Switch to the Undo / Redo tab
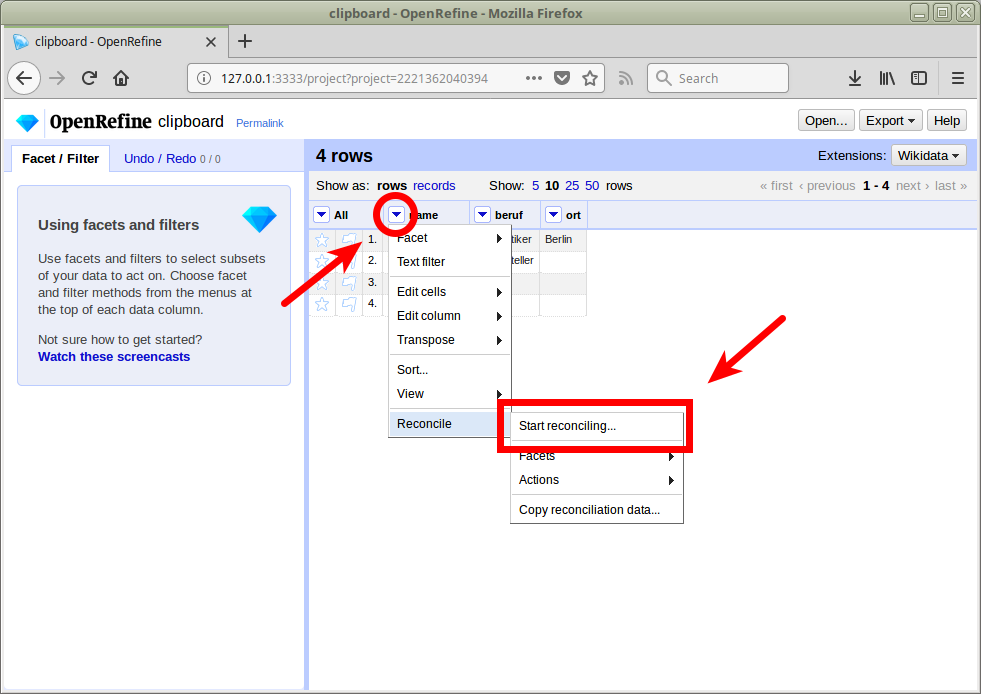 point(160,158)
